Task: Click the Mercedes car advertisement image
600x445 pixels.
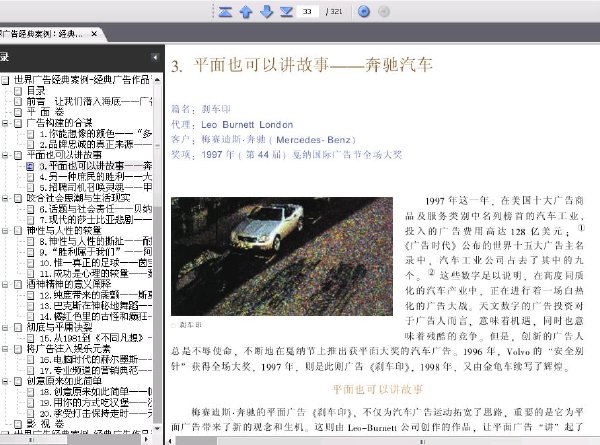Action: point(282,256)
